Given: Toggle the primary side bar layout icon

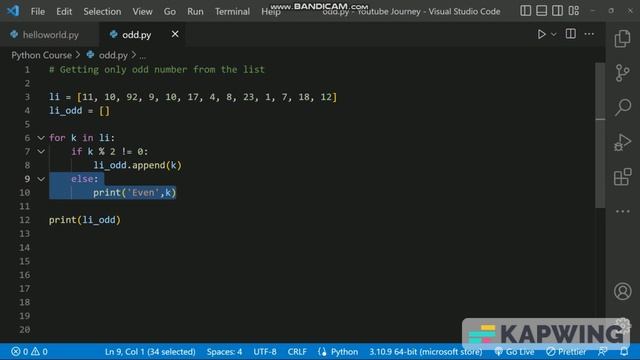Looking at the screenshot, I should pyautogui.click(x=525, y=11).
